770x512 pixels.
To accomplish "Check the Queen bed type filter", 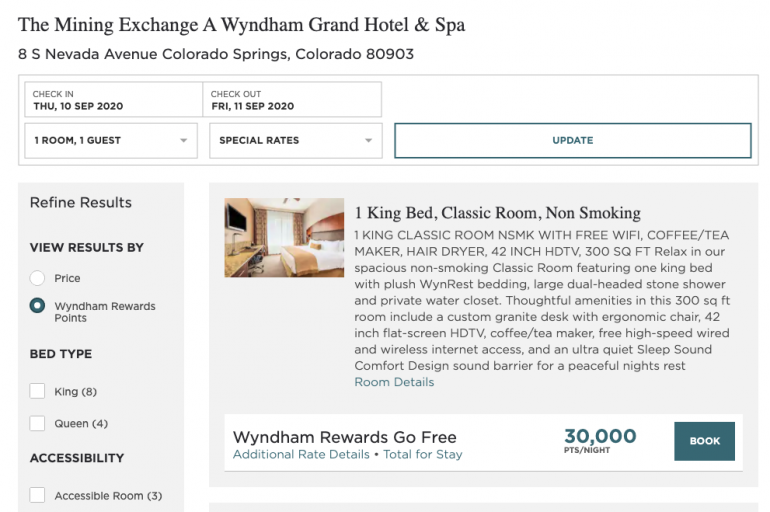I will [38, 423].
